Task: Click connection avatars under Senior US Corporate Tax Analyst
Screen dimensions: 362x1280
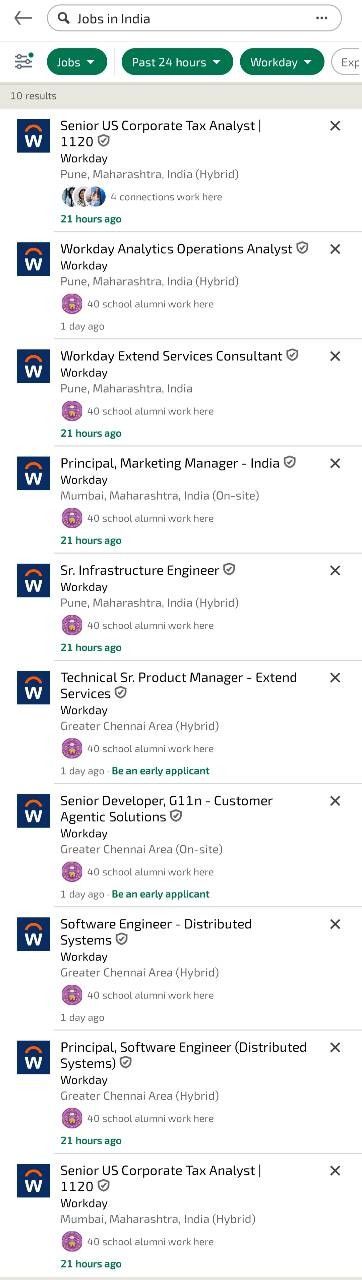Action: pos(83,197)
